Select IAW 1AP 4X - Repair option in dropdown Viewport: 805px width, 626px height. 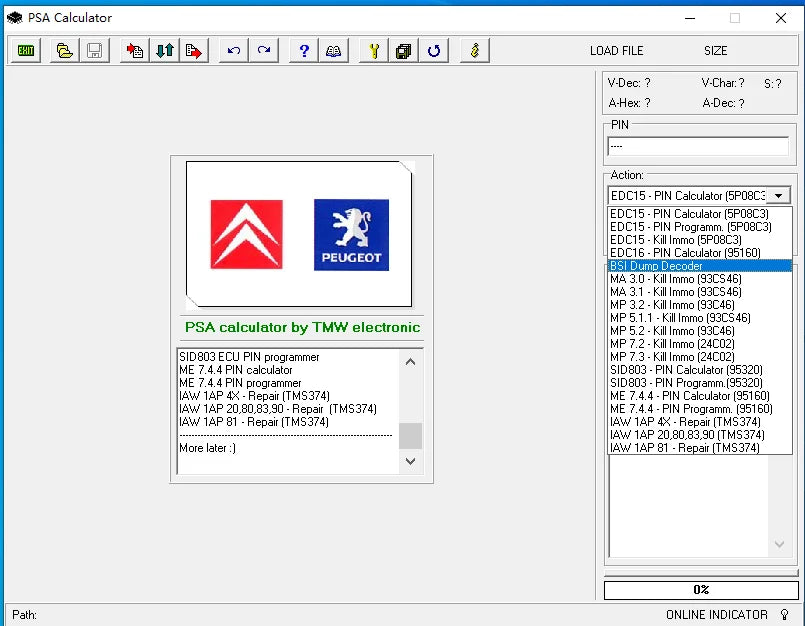coord(700,422)
